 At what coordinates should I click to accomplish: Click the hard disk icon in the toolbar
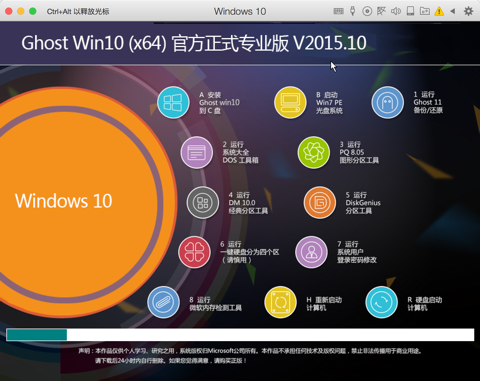pos(411,11)
